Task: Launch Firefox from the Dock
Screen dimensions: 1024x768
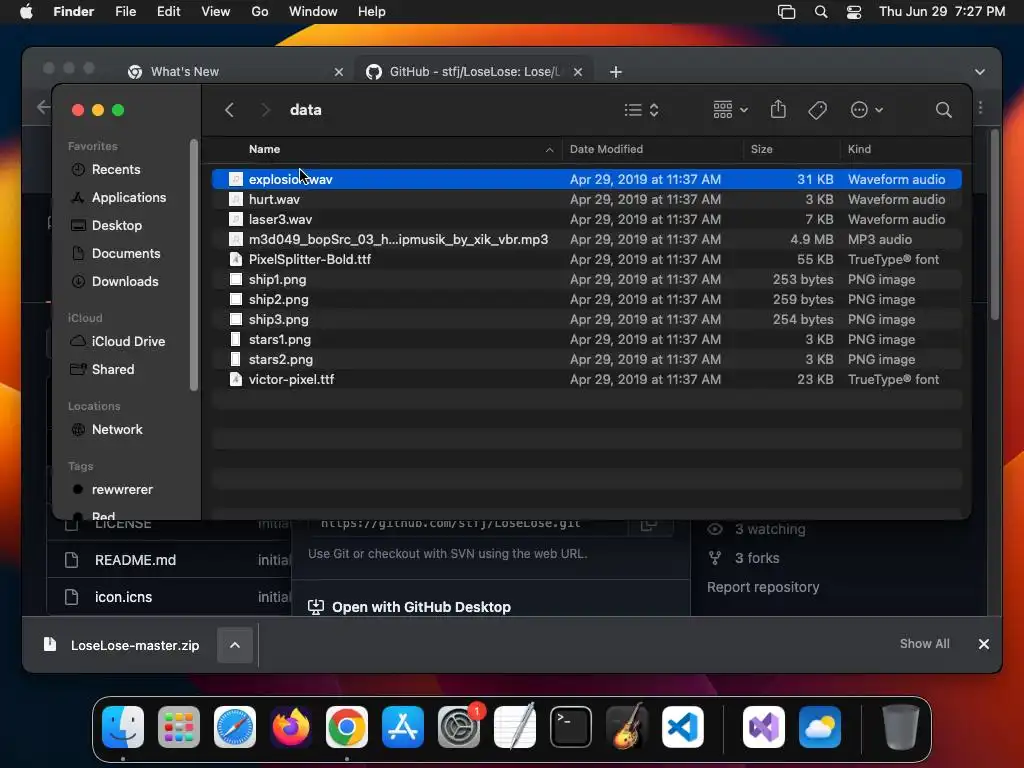Action: (291, 727)
